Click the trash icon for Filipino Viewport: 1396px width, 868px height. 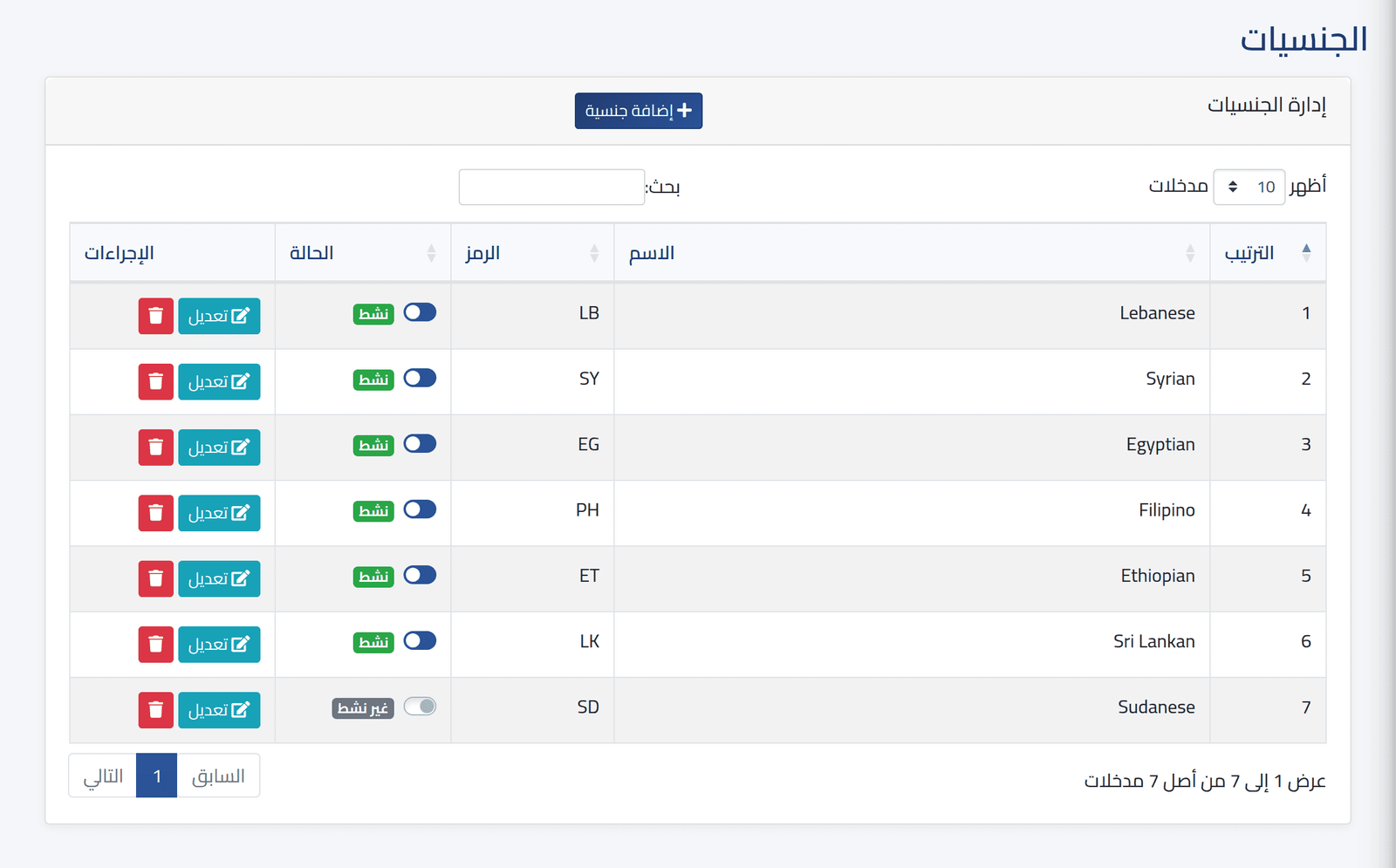pyautogui.click(x=156, y=513)
